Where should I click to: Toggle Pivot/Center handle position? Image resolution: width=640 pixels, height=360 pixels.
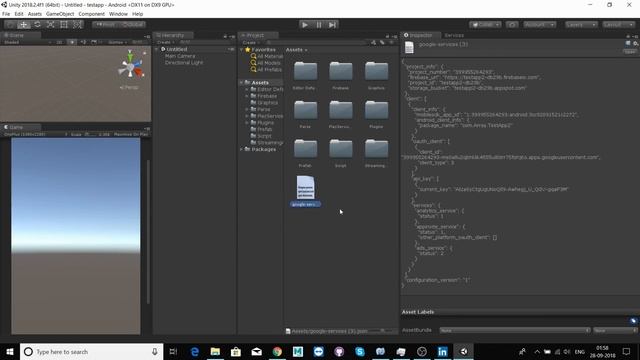pyautogui.click(x=106, y=24)
